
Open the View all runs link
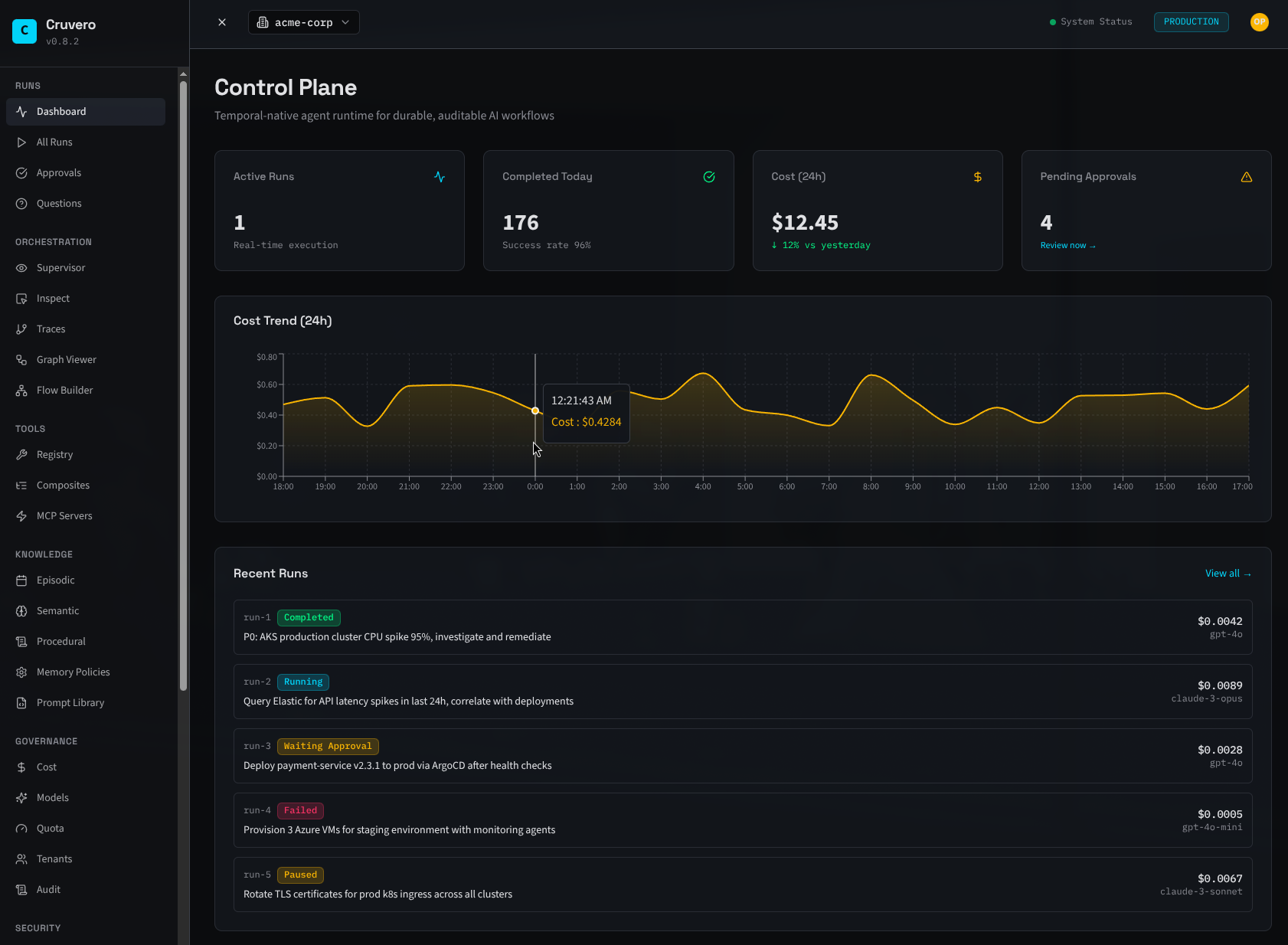1228,573
